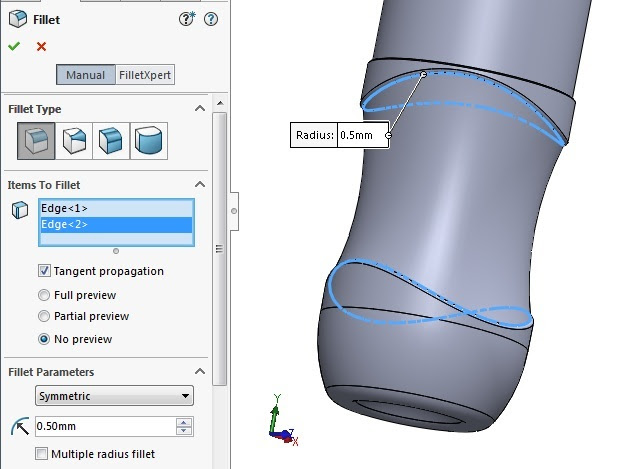This screenshot has width=641, height=469.
Task: Collapse the Fillet Type section
Action: point(200,108)
